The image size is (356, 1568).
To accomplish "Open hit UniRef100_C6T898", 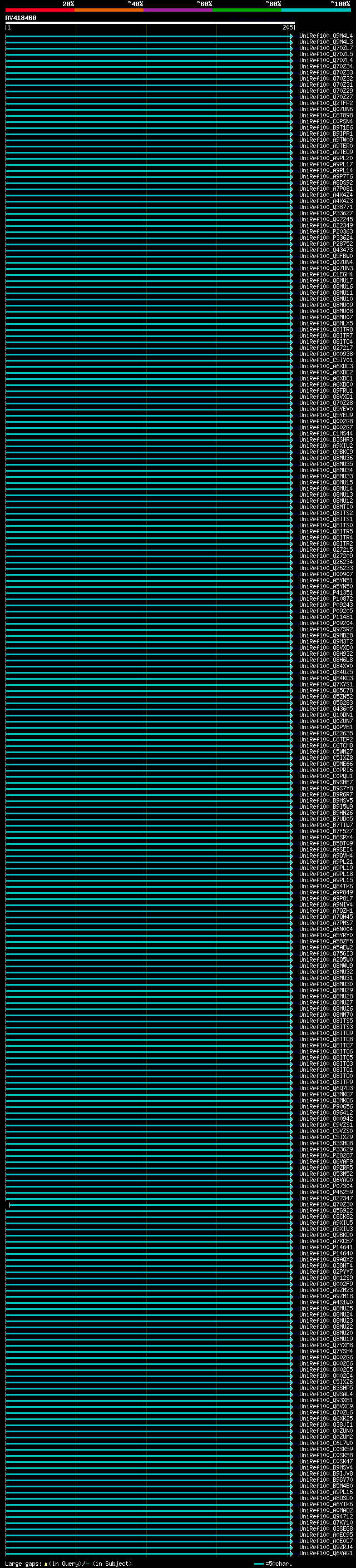I will click(326, 115).
